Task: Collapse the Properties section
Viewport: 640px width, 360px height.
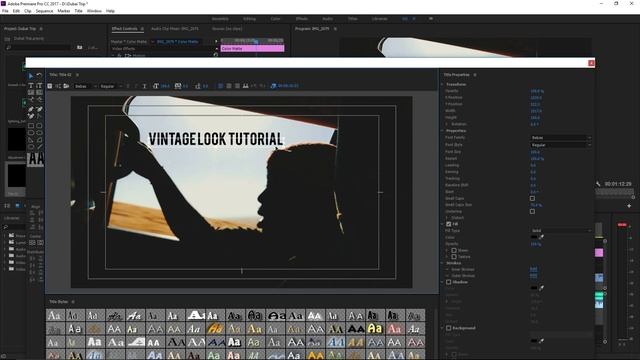Action: coord(442,131)
